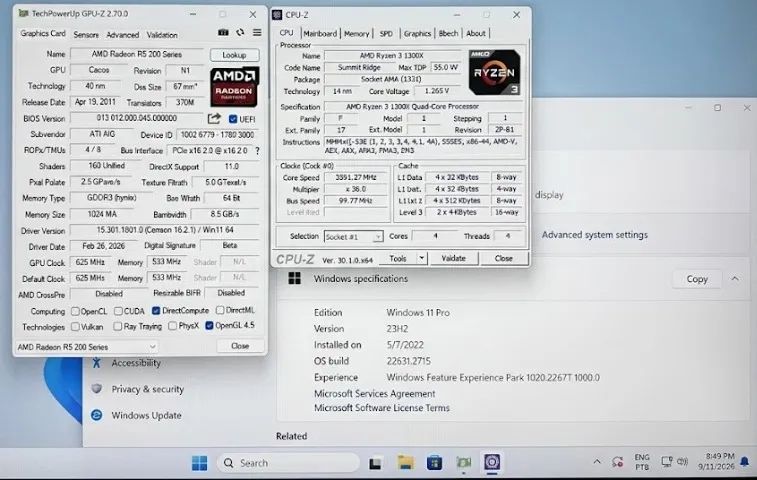The image size is (757, 480).
Task: Toggle PhysX checkbox
Action: pos(172,326)
